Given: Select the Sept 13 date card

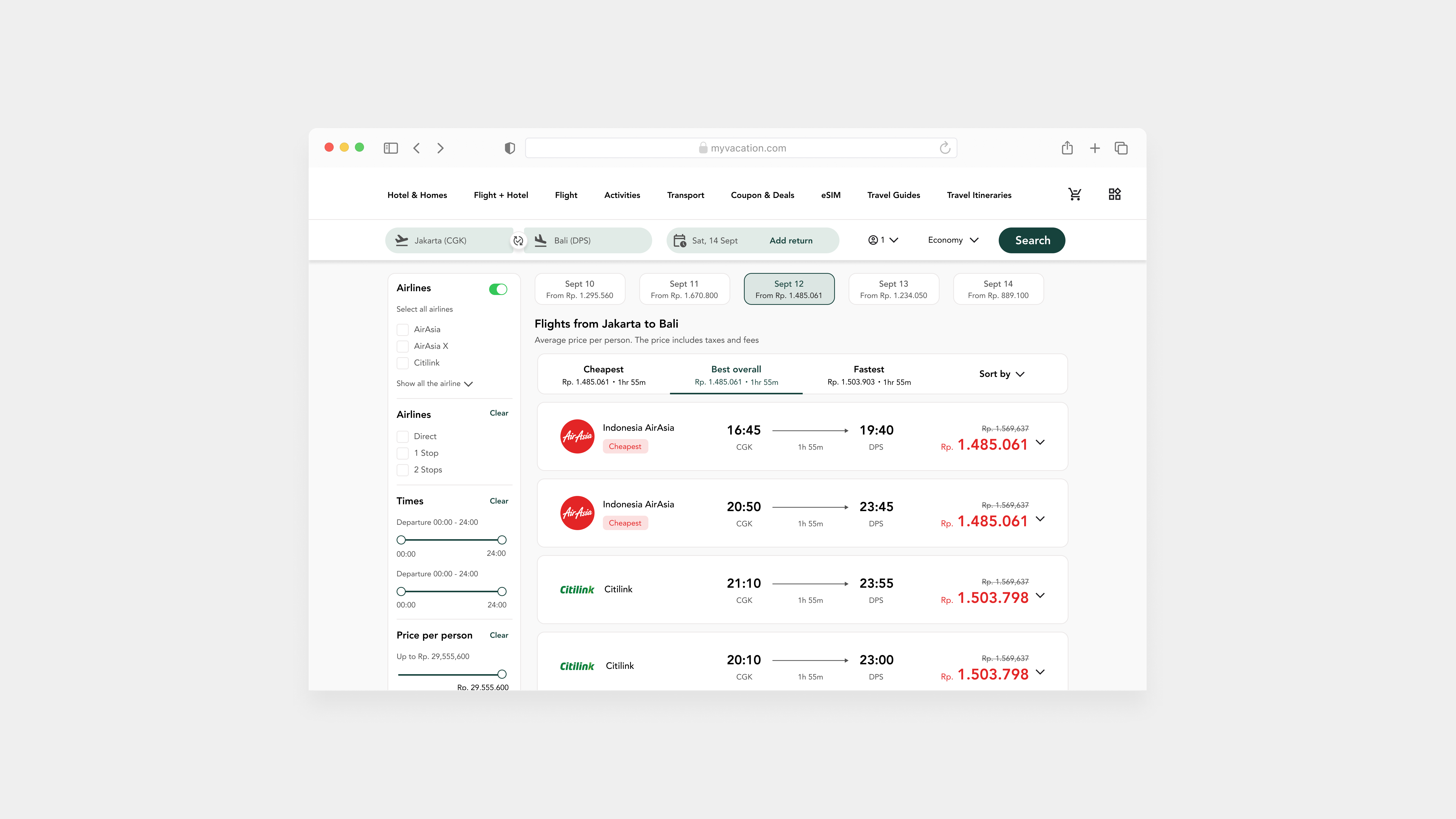Looking at the screenshot, I should (894, 289).
